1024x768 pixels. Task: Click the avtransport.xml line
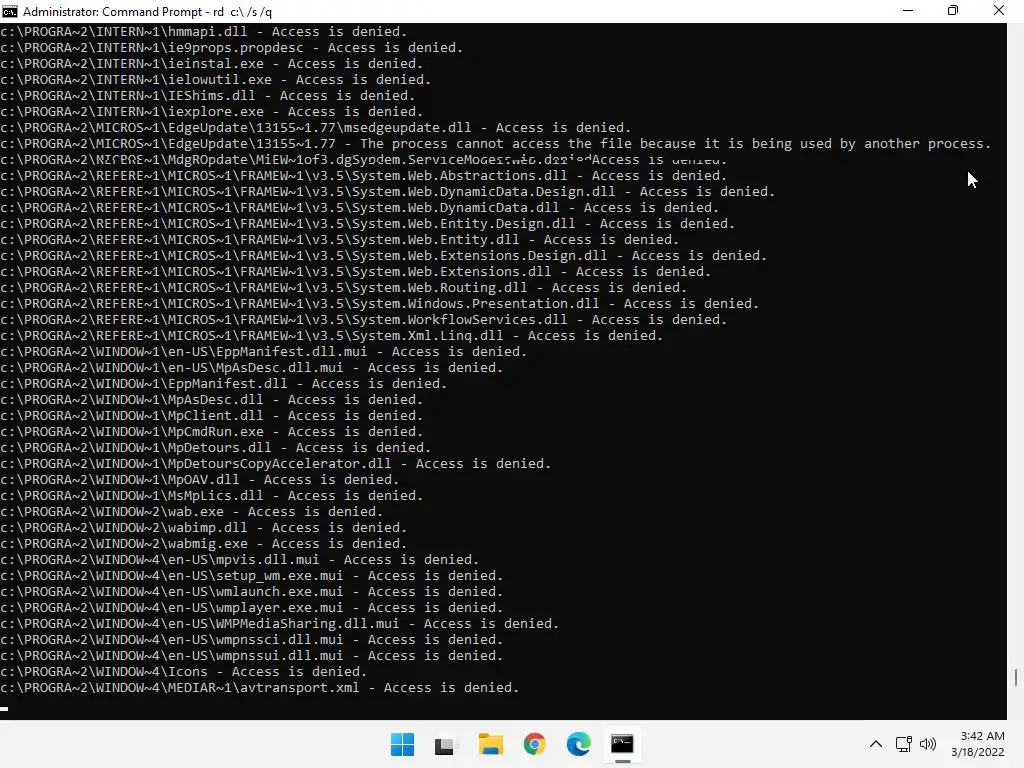260,688
